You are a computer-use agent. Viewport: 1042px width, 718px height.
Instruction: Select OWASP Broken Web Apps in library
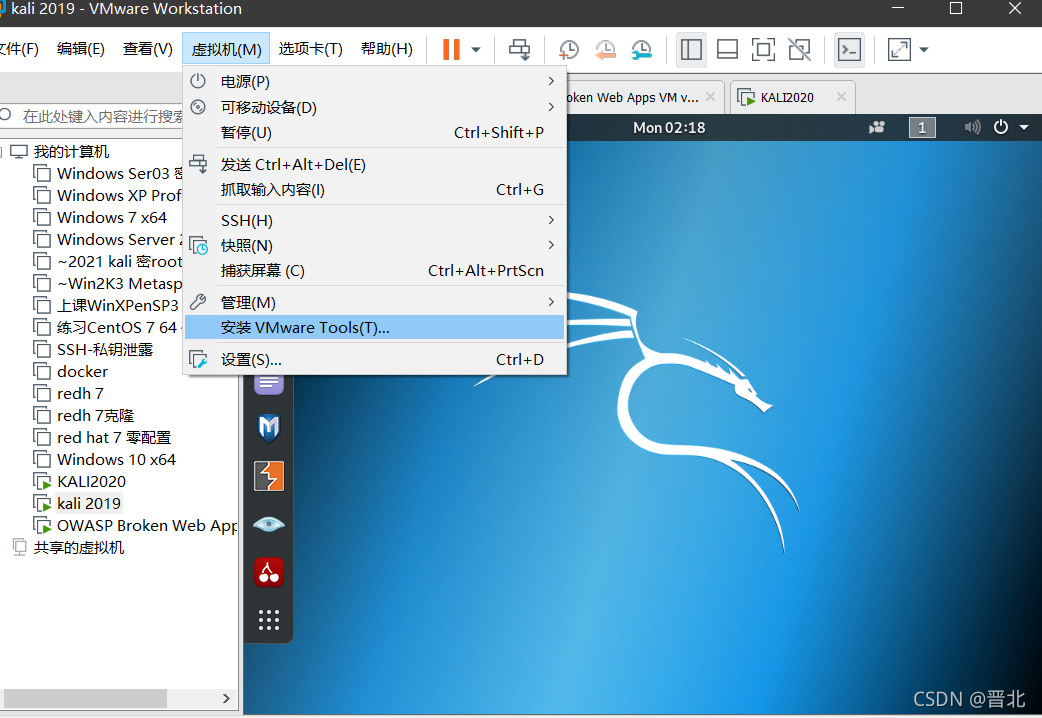[147, 525]
